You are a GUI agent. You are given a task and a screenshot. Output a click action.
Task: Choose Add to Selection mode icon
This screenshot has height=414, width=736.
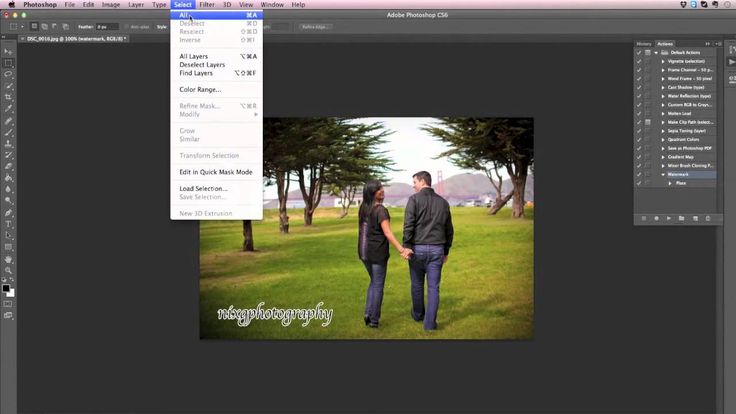click(x=45, y=27)
